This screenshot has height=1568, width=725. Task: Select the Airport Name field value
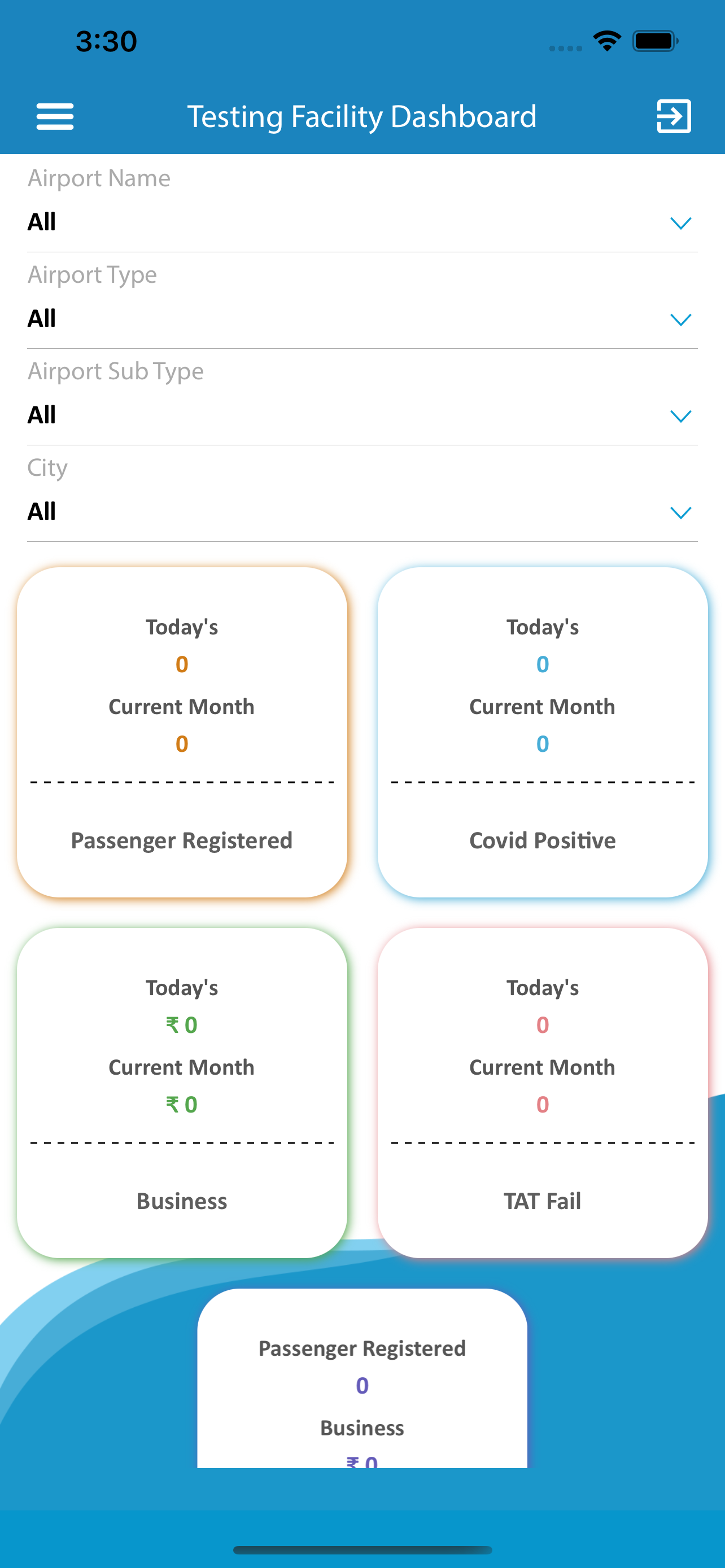pos(41,222)
